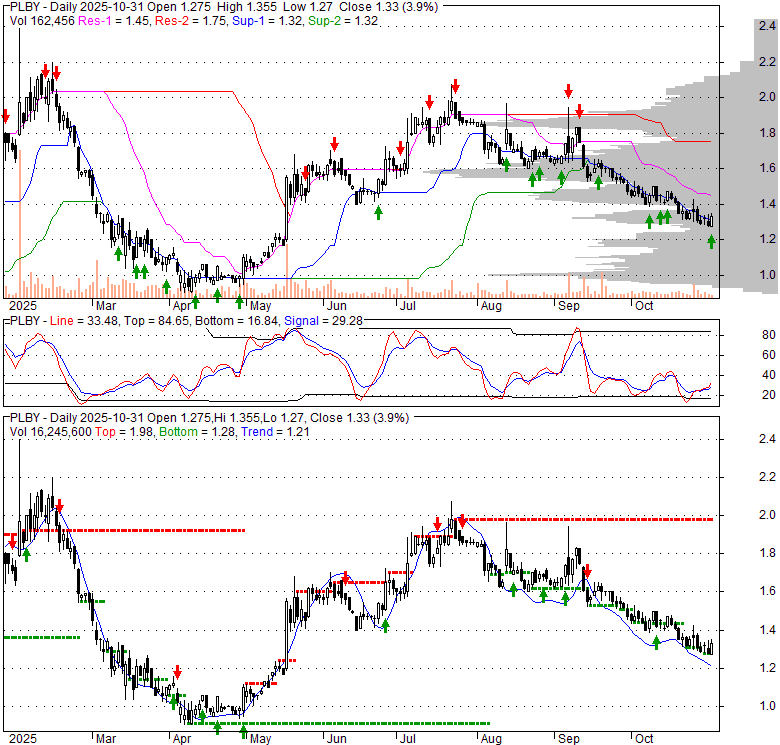This screenshot has width=780, height=745.
Task: Click the Jul month label on top chart axis
Action: tap(407, 306)
